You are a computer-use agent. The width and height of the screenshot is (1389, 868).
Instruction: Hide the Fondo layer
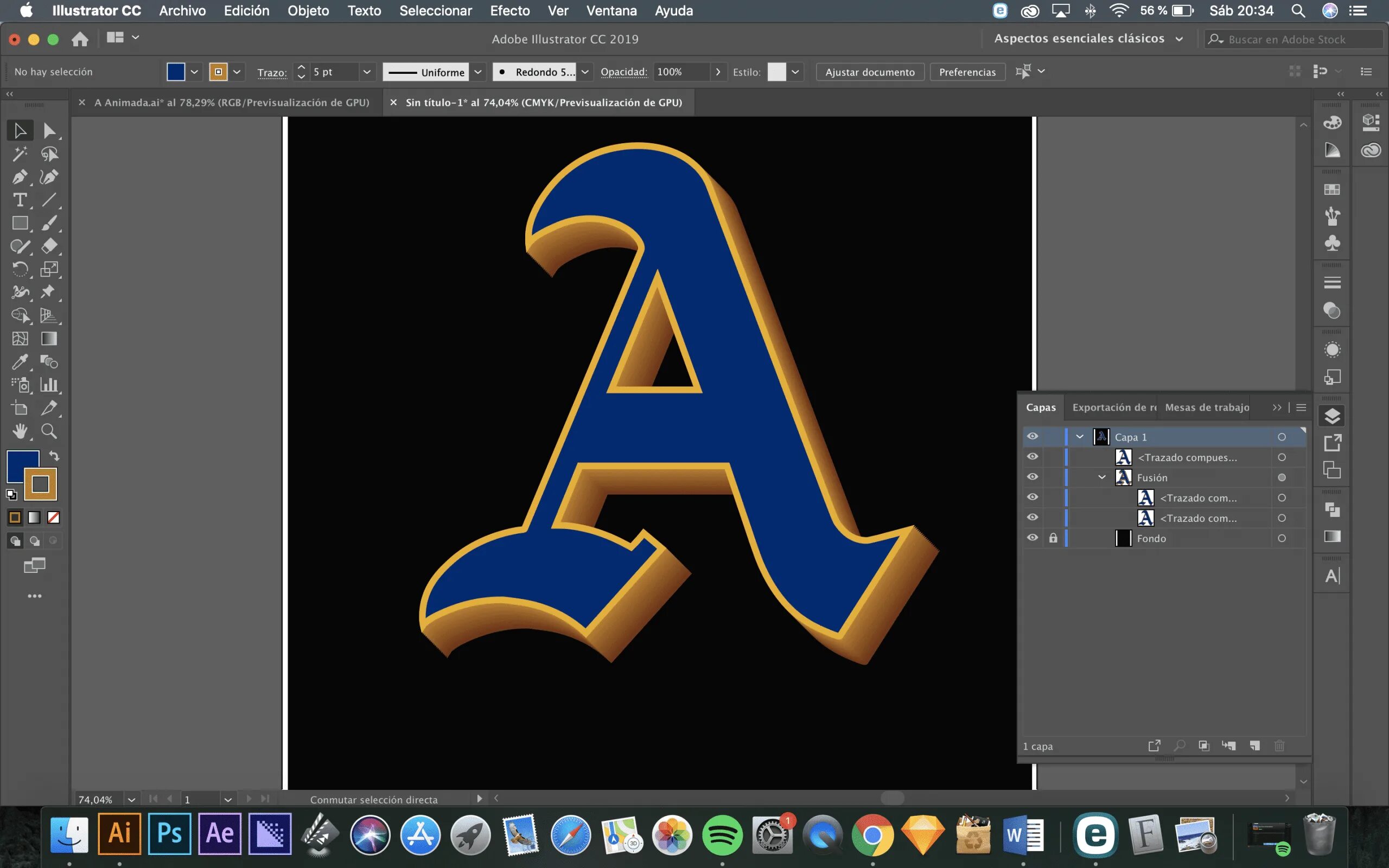click(x=1032, y=538)
